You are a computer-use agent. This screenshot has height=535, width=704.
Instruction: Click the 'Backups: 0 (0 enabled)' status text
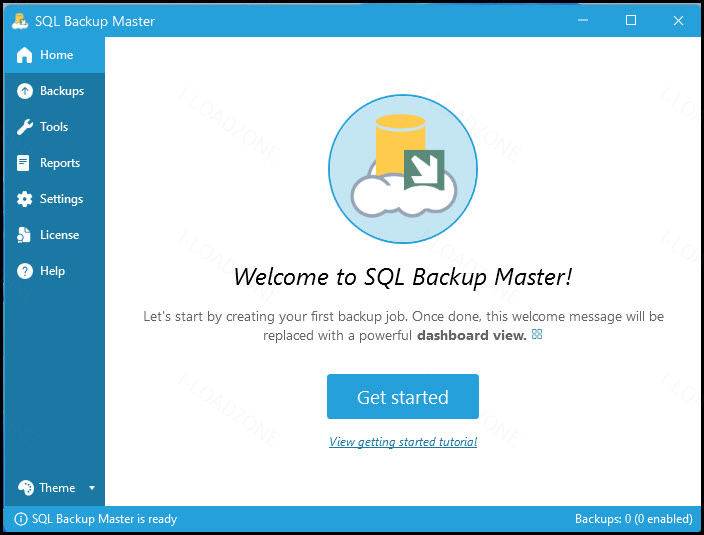click(x=634, y=519)
